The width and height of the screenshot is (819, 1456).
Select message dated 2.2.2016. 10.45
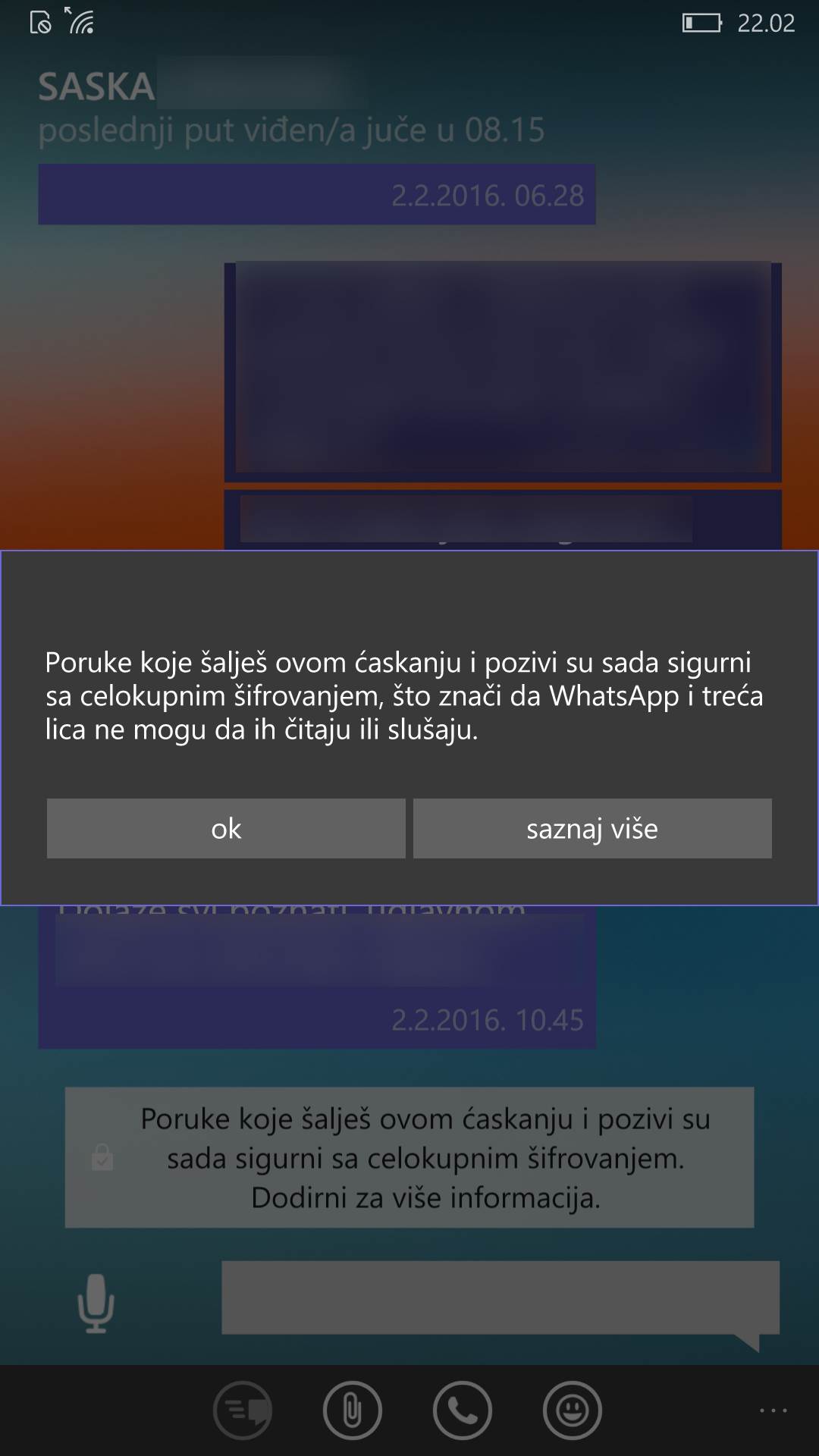click(x=317, y=978)
